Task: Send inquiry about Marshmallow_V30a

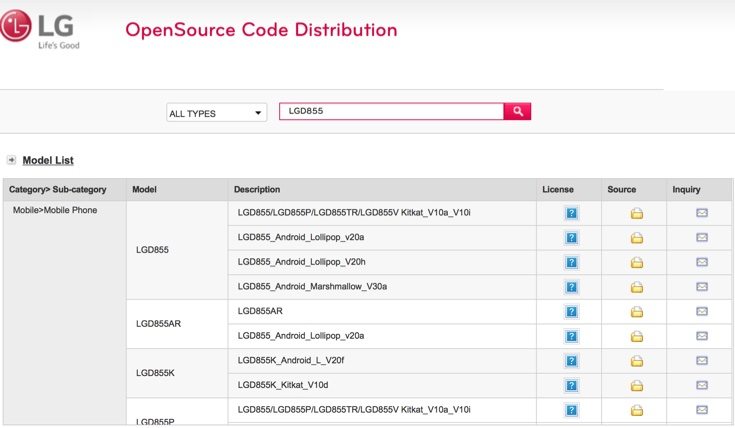Action: 702,286
